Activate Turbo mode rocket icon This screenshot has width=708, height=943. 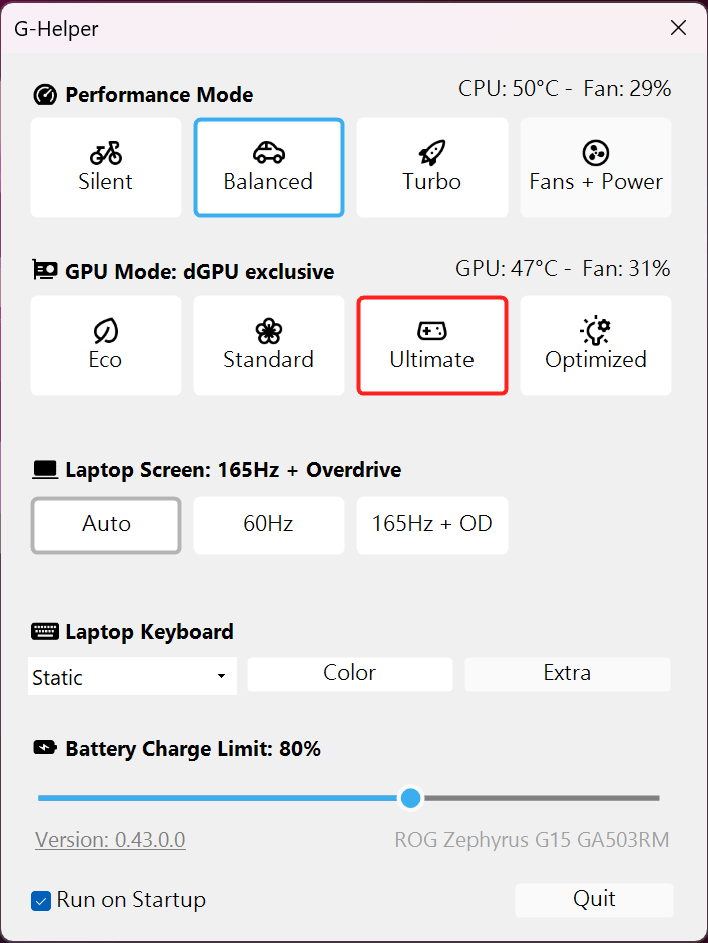(x=432, y=153)
